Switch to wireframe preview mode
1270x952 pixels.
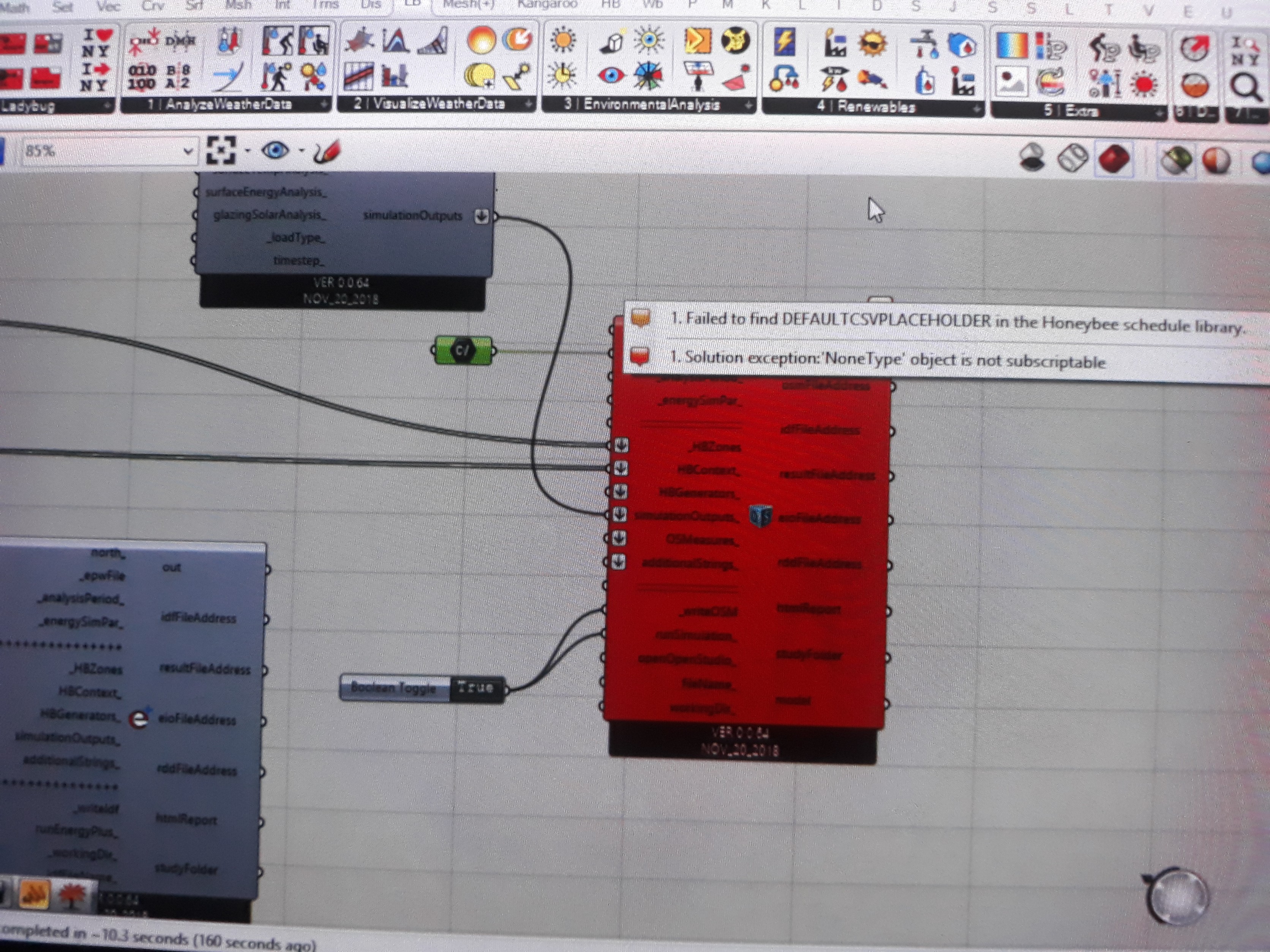(x=1073, y=158)
